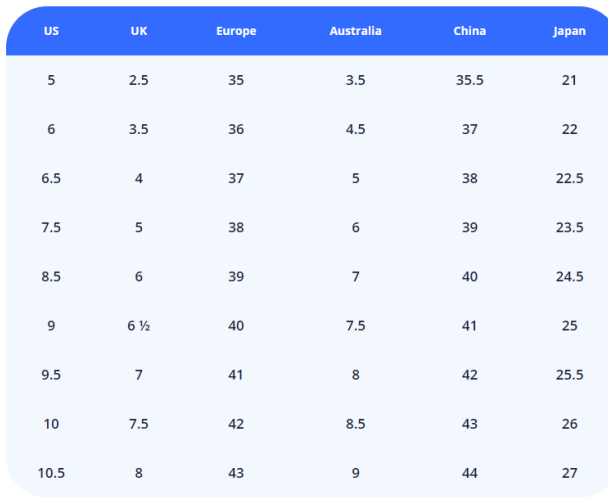The height and width of the screenshot is (501, 608).
Task: Click Japan size 24.5 cell
Action: [x=569, y=276]
